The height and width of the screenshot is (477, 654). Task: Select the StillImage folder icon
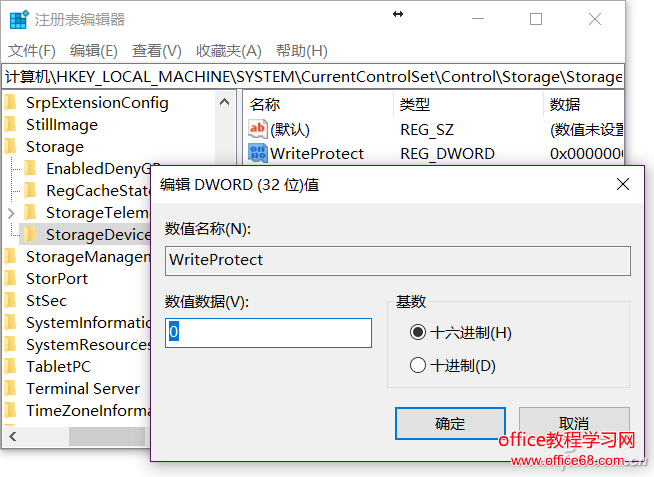pos(11,125)
